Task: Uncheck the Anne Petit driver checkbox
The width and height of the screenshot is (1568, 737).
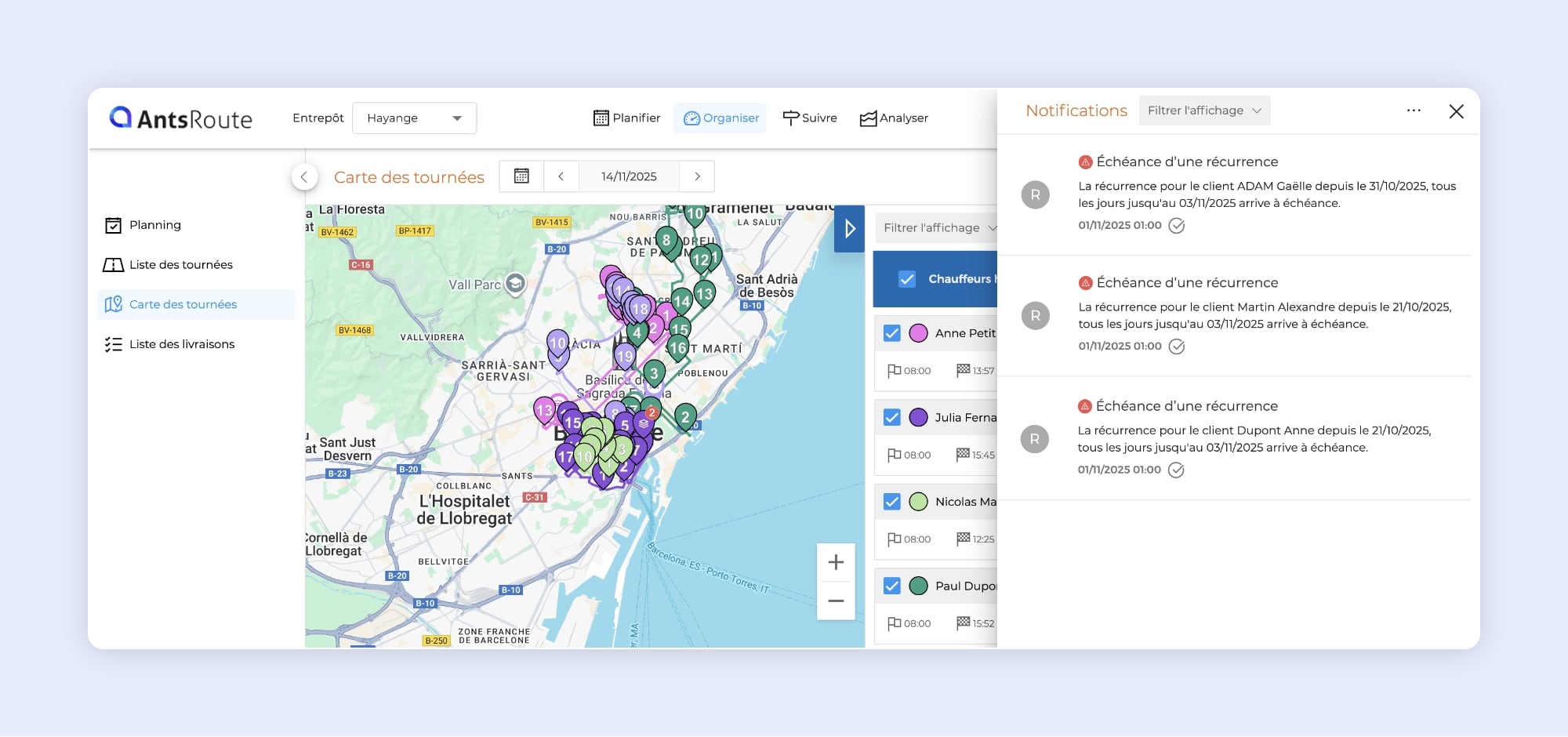Action: (x=891, y=333)
